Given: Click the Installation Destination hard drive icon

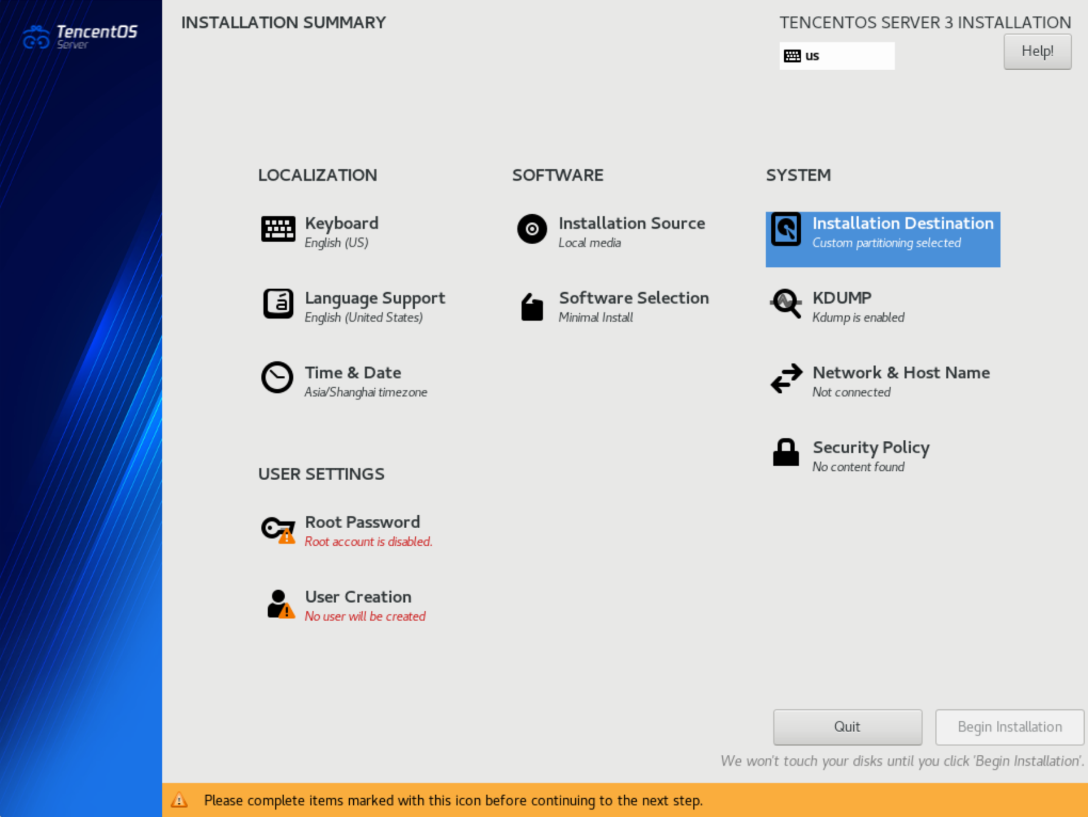Looking at the screenshot, I should [x=785, y=229].
